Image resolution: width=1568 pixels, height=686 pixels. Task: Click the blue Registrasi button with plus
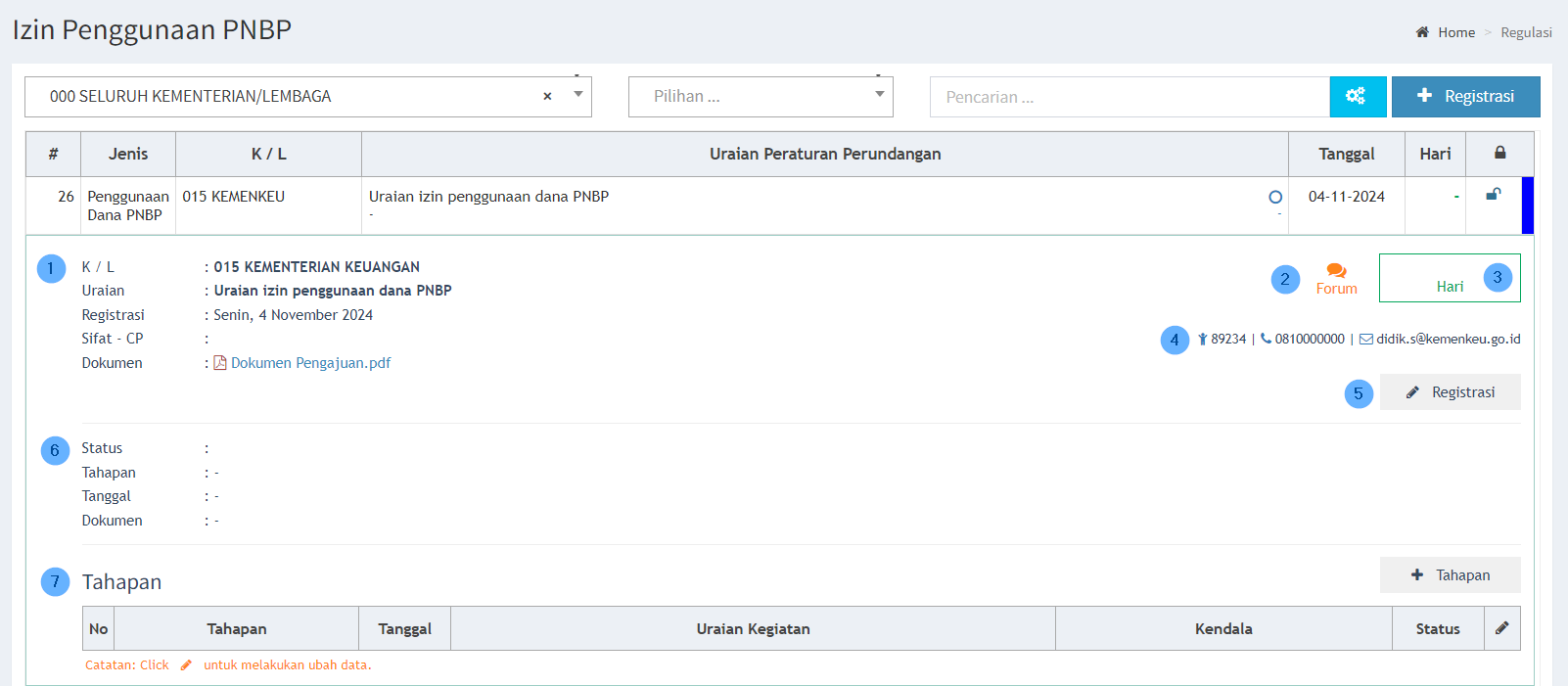point(1465,96)
